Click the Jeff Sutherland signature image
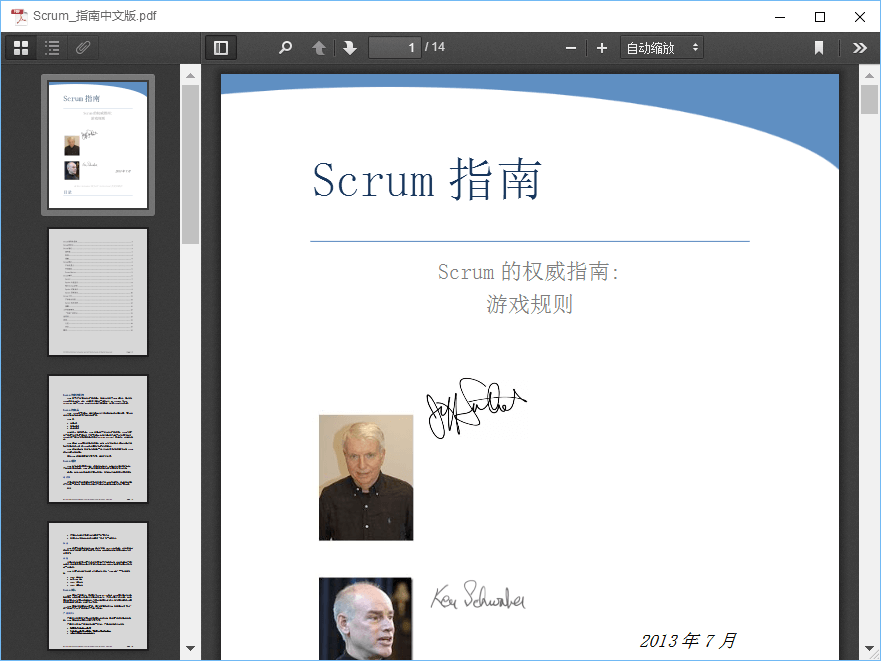Viewport: 881px width, 661px height. tap(476, 409)
